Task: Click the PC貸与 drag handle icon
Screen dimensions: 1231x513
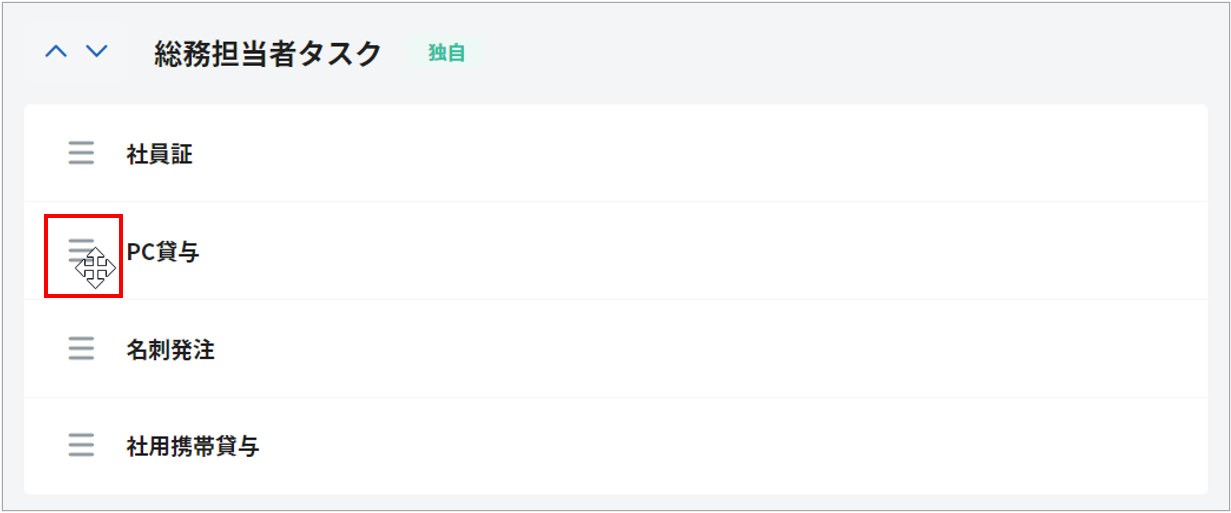Action: (x=81, y=251)
